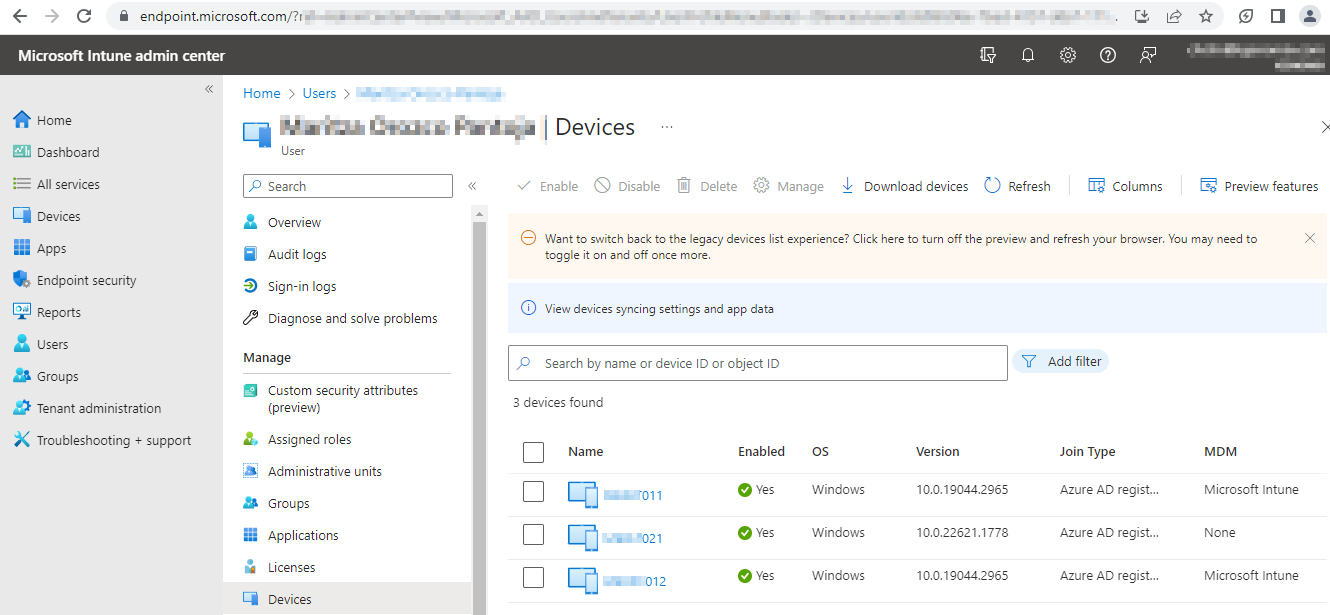Check the box for device ending 012
The height and width of the screenshot is (615, 1330).
pyautogui.click(x=533, y=577)
